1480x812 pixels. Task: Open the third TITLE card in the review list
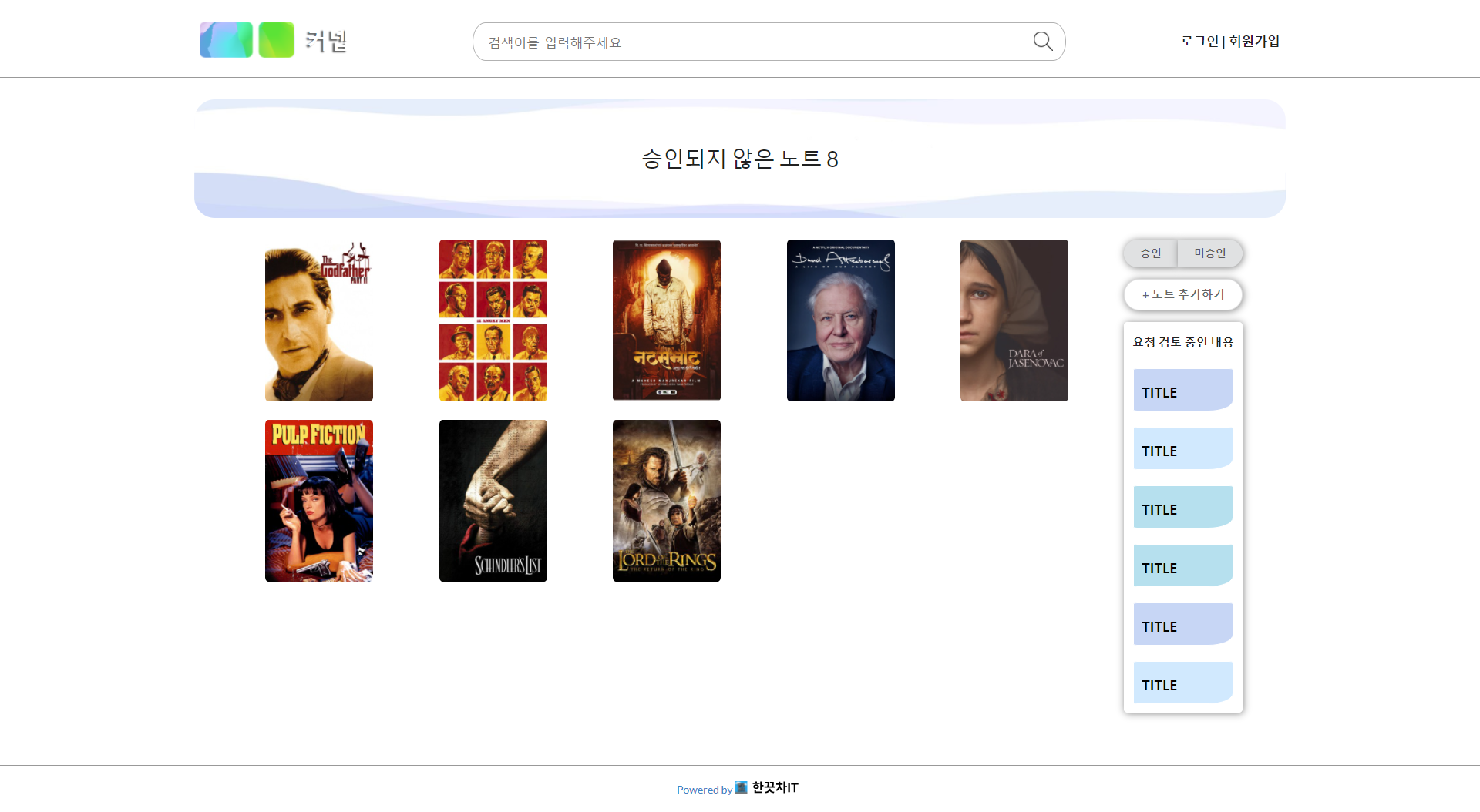[1183, 507]
